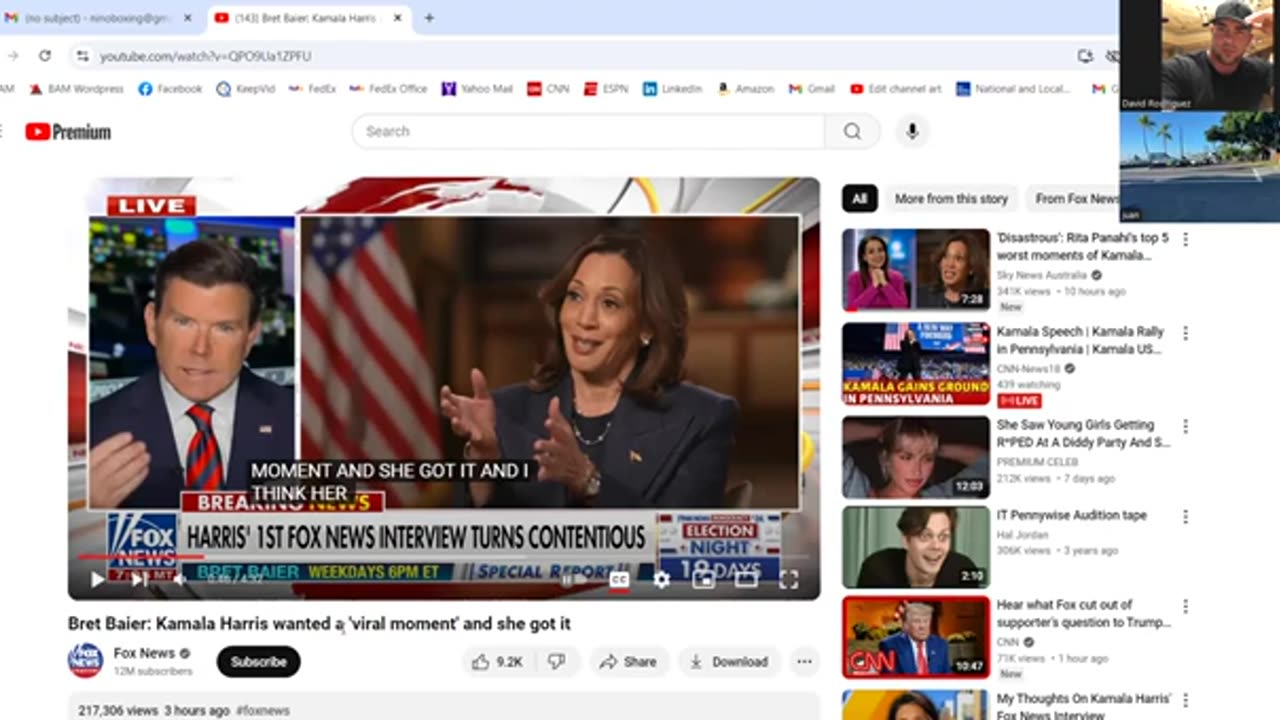Open CNN bookmark
This screenshot has width=1280, height=720.
[549, 89]
